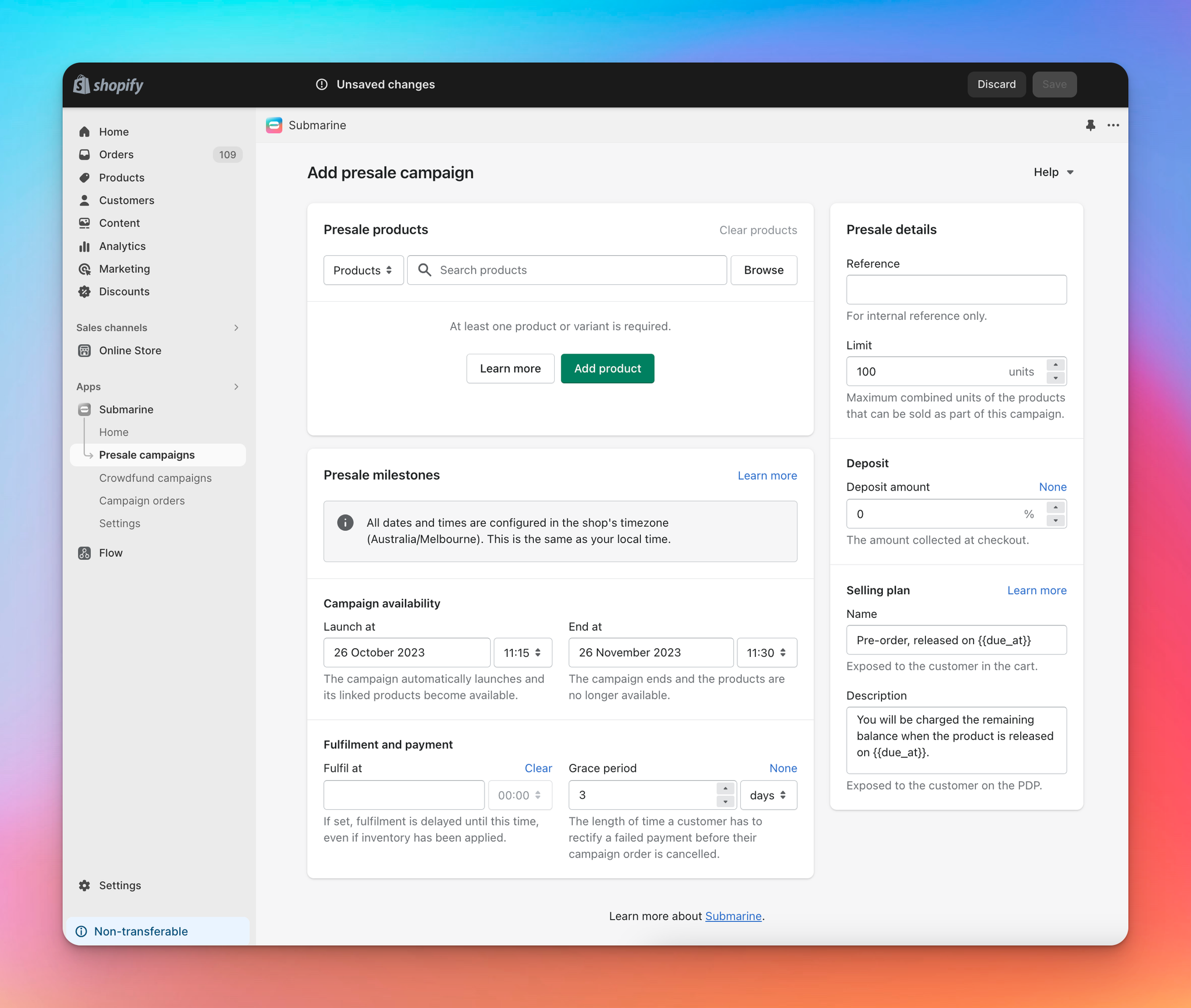Click the Marketing icon in left nav

(85, 268)
